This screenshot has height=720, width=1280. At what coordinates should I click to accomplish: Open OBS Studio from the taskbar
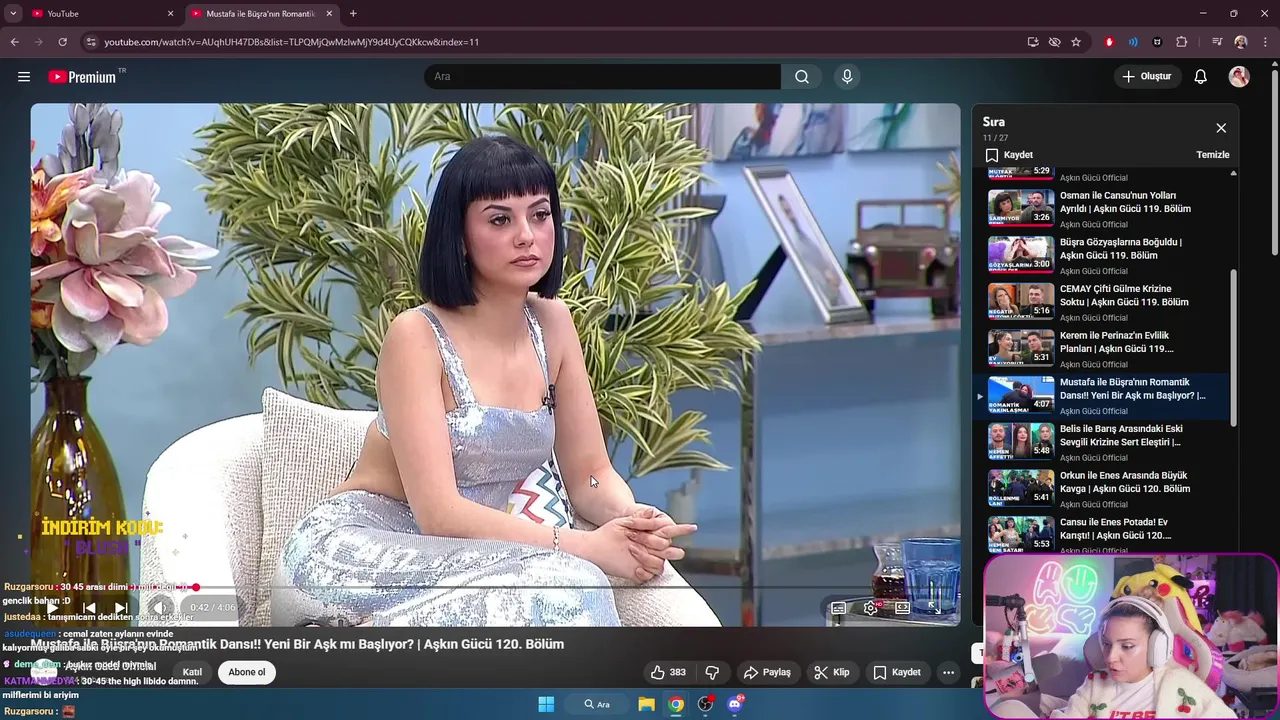[x=706, y=704]
